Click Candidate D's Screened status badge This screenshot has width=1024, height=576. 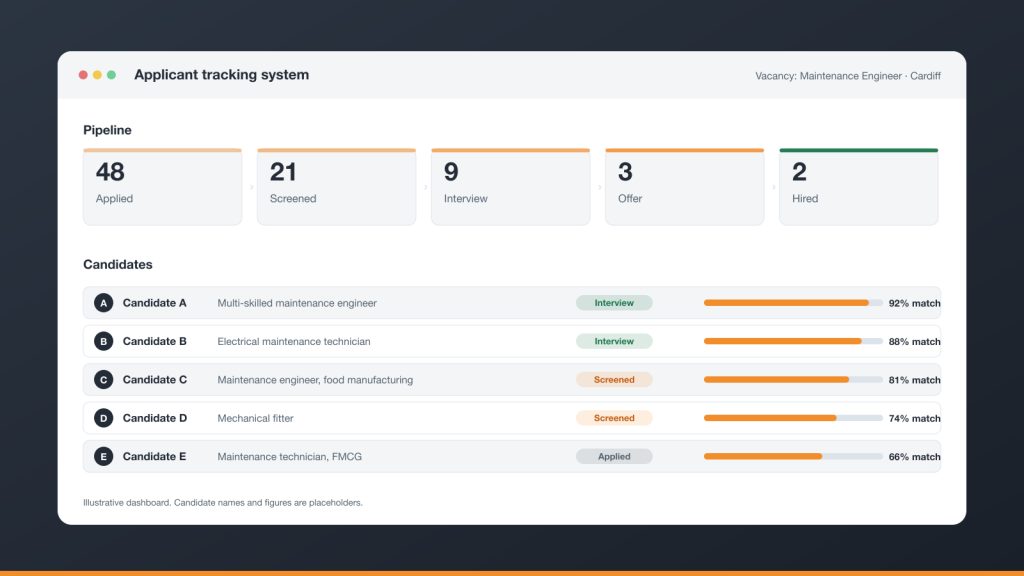(x=614, y=418)
